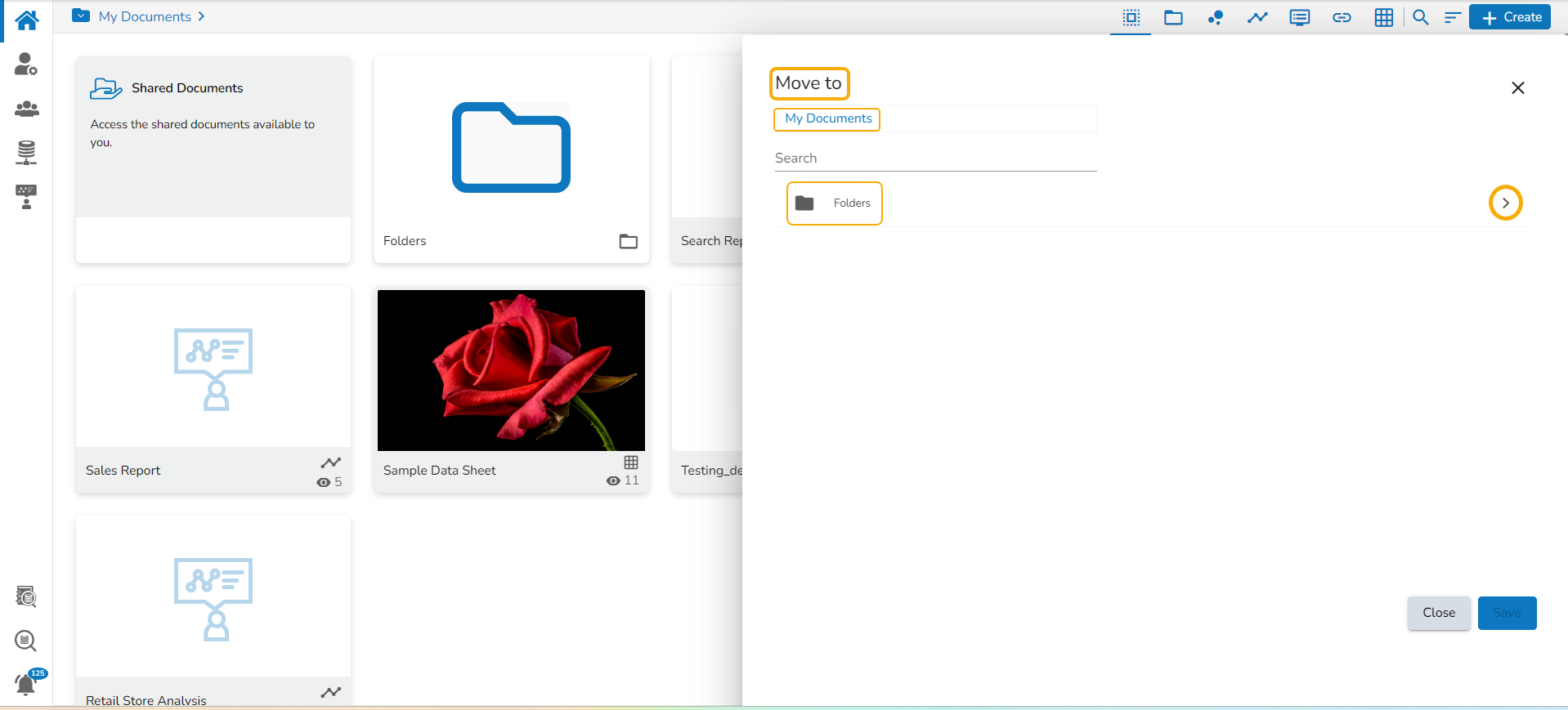
Task: Select the grid table icon in toolbar
Action: pos(1383,17)
